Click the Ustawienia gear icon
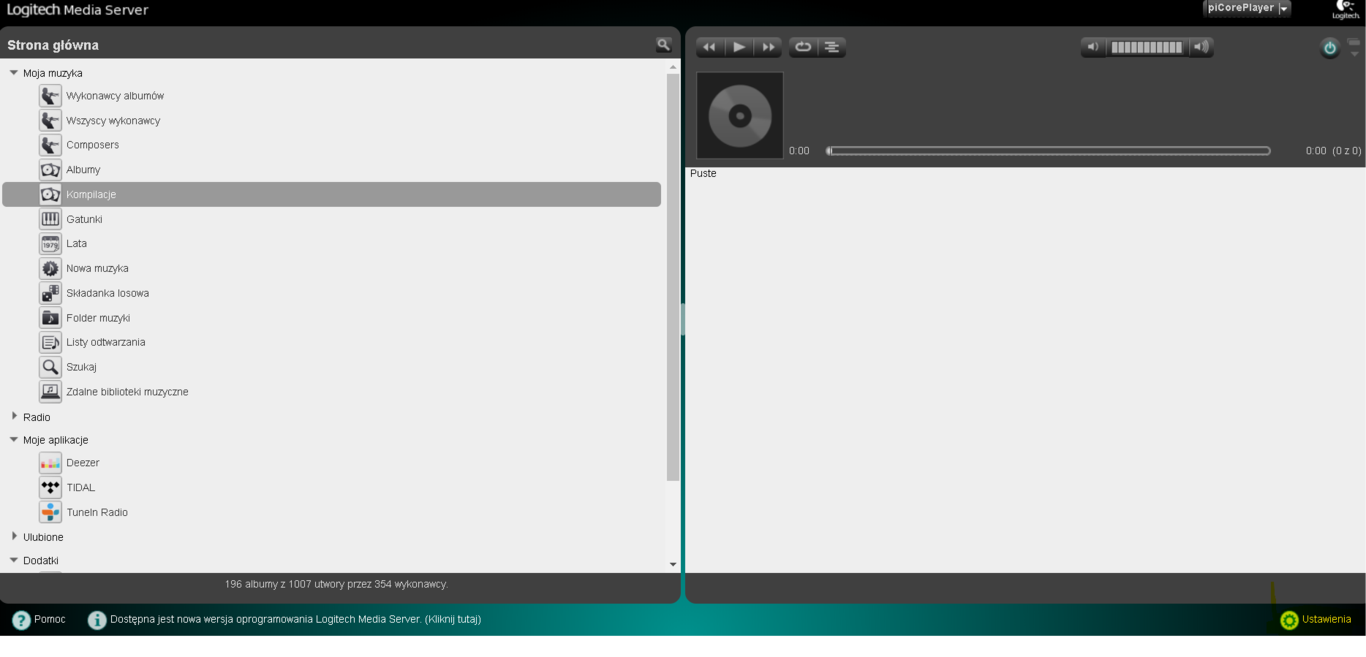 coord(1289,620)
